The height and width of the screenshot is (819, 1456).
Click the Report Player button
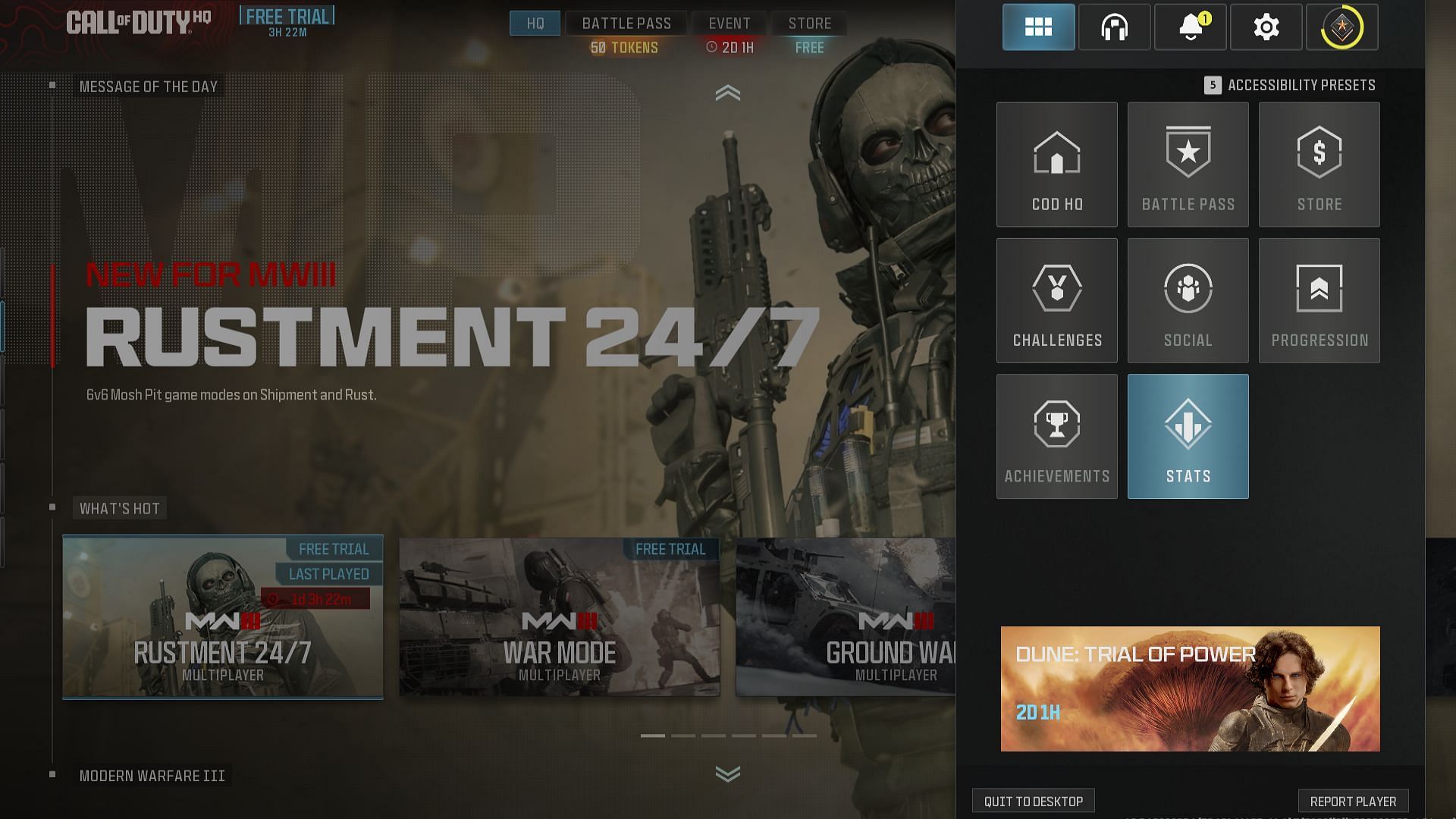1352,801
